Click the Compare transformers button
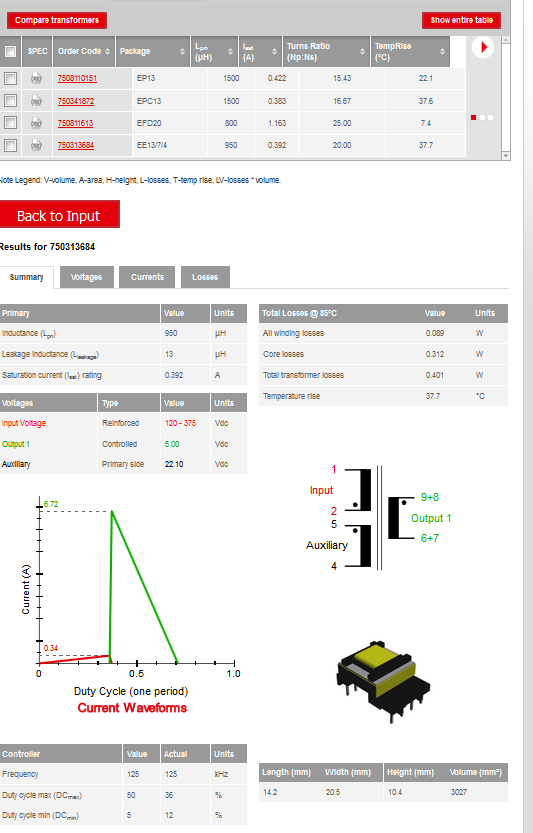 tap(57, 20)
